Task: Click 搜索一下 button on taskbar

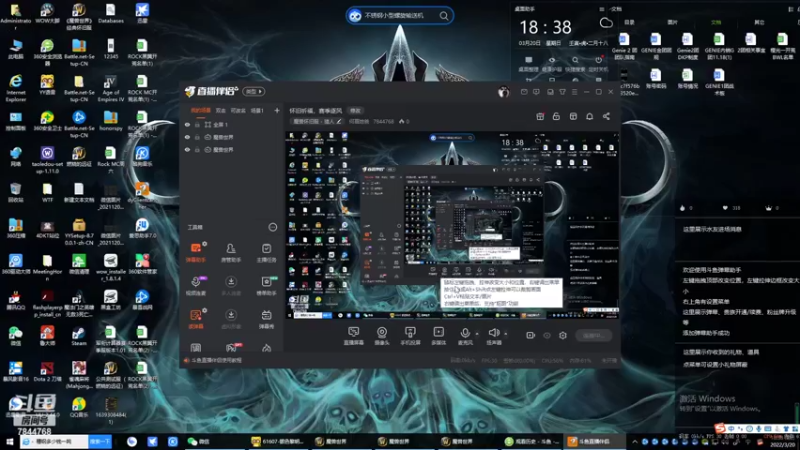Action: click(x=99, y=441)
